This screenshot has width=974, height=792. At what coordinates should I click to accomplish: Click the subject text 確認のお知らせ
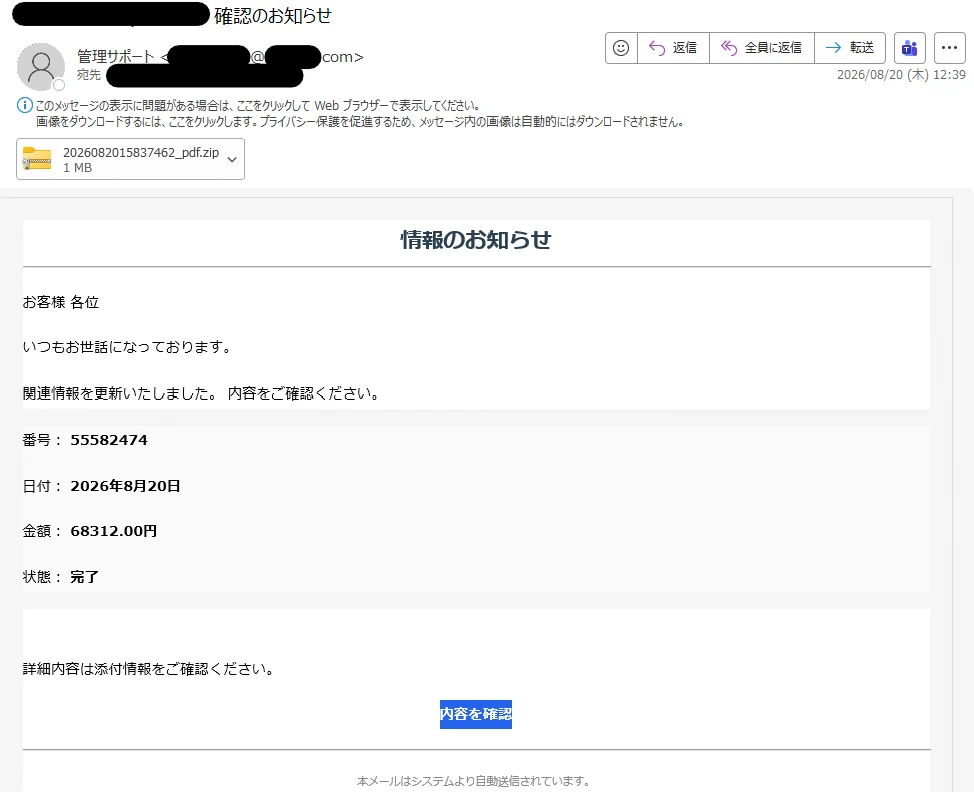[273, 16]
